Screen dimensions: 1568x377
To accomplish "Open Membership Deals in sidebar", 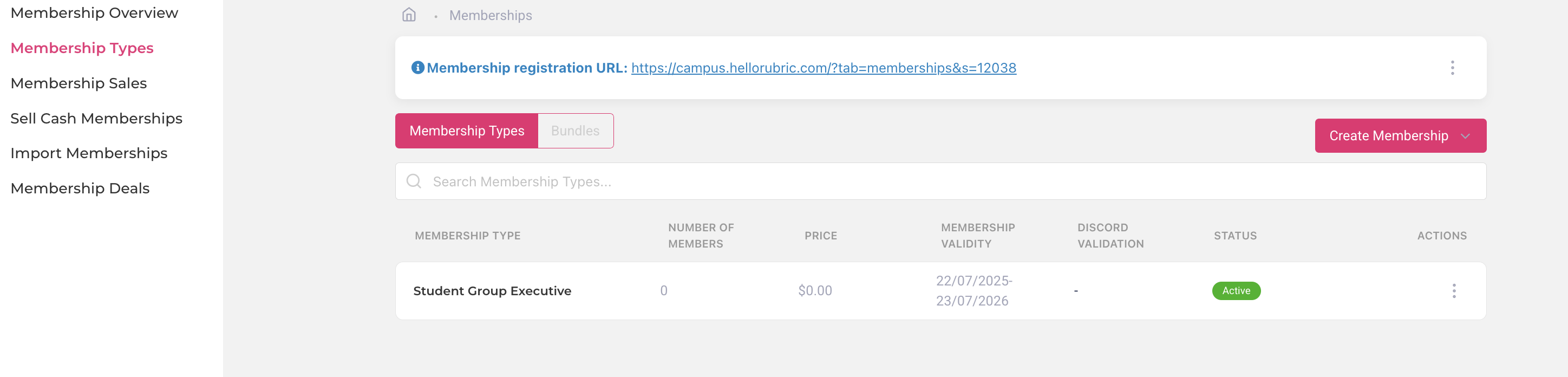I will [x=80, y=189].
